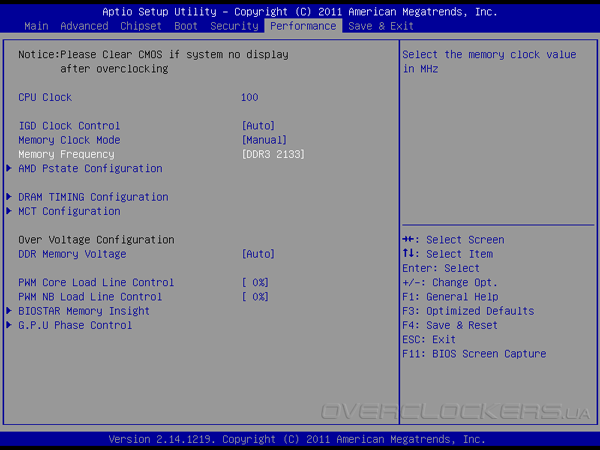The image size is (600, 450).
Task: Click the arrow beside DRAM TIMING Configuration
Action: [9, 197]
